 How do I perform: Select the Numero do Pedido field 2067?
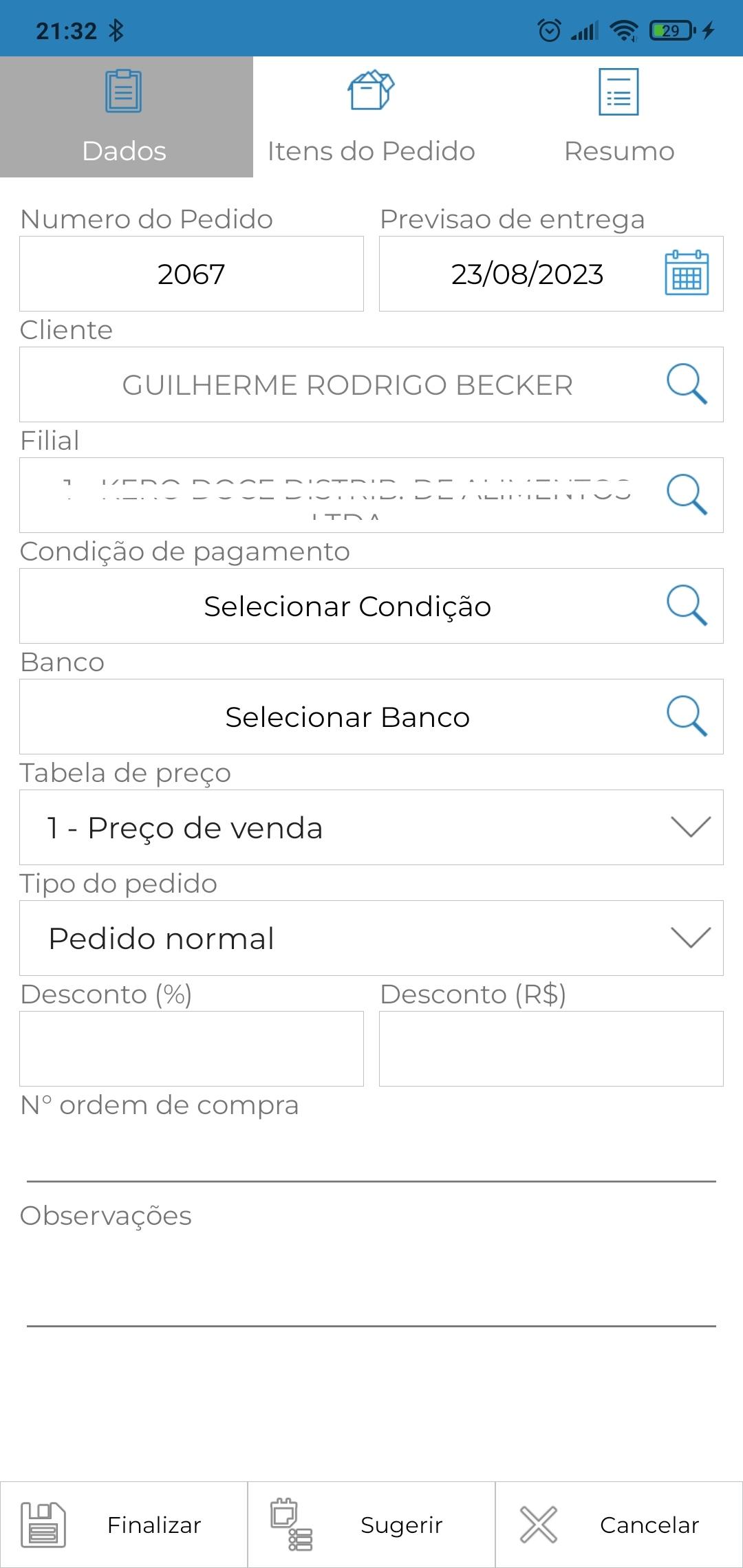point(191,274)
